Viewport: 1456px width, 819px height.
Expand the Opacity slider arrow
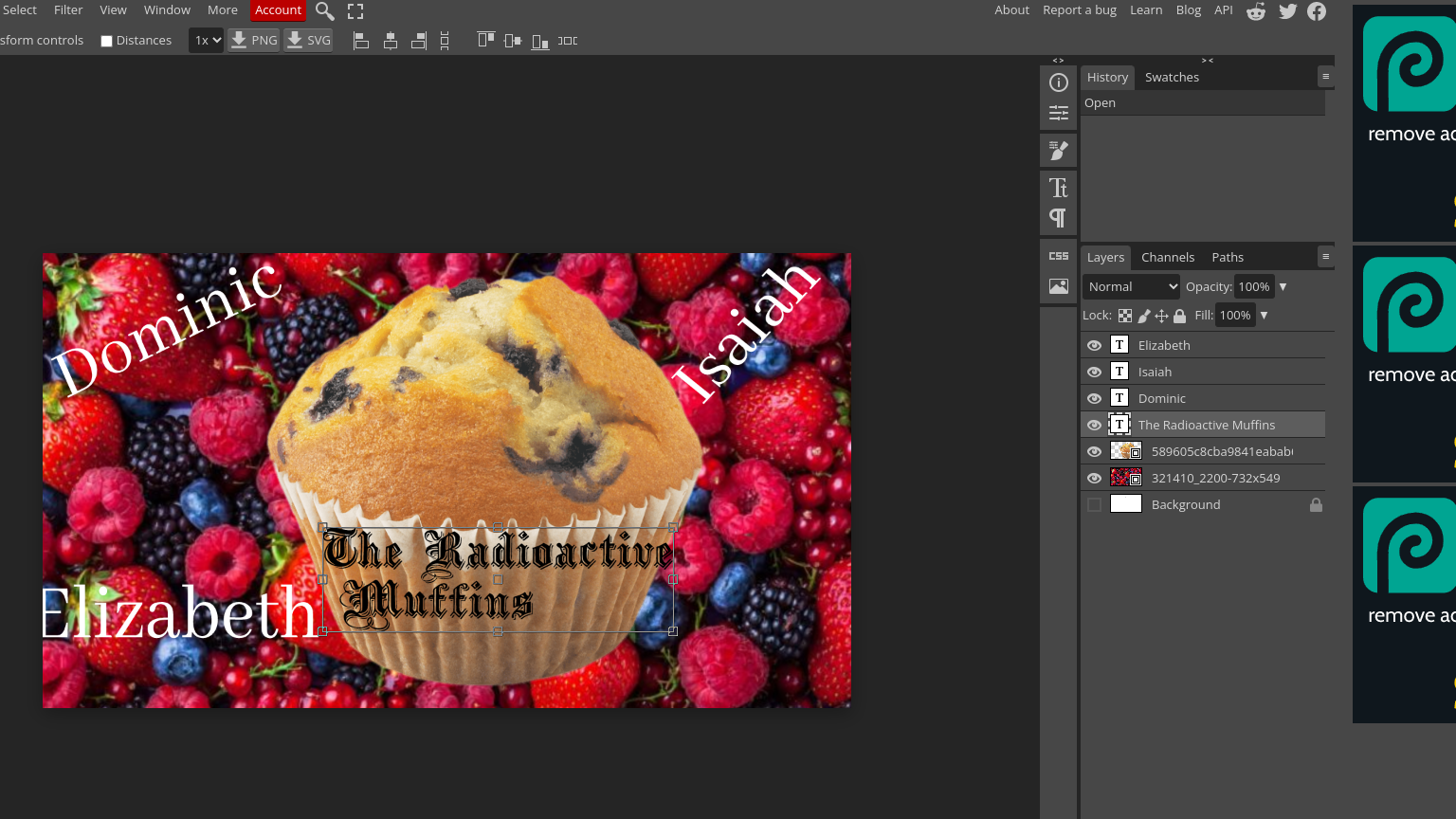click(x=1283, y=286)
